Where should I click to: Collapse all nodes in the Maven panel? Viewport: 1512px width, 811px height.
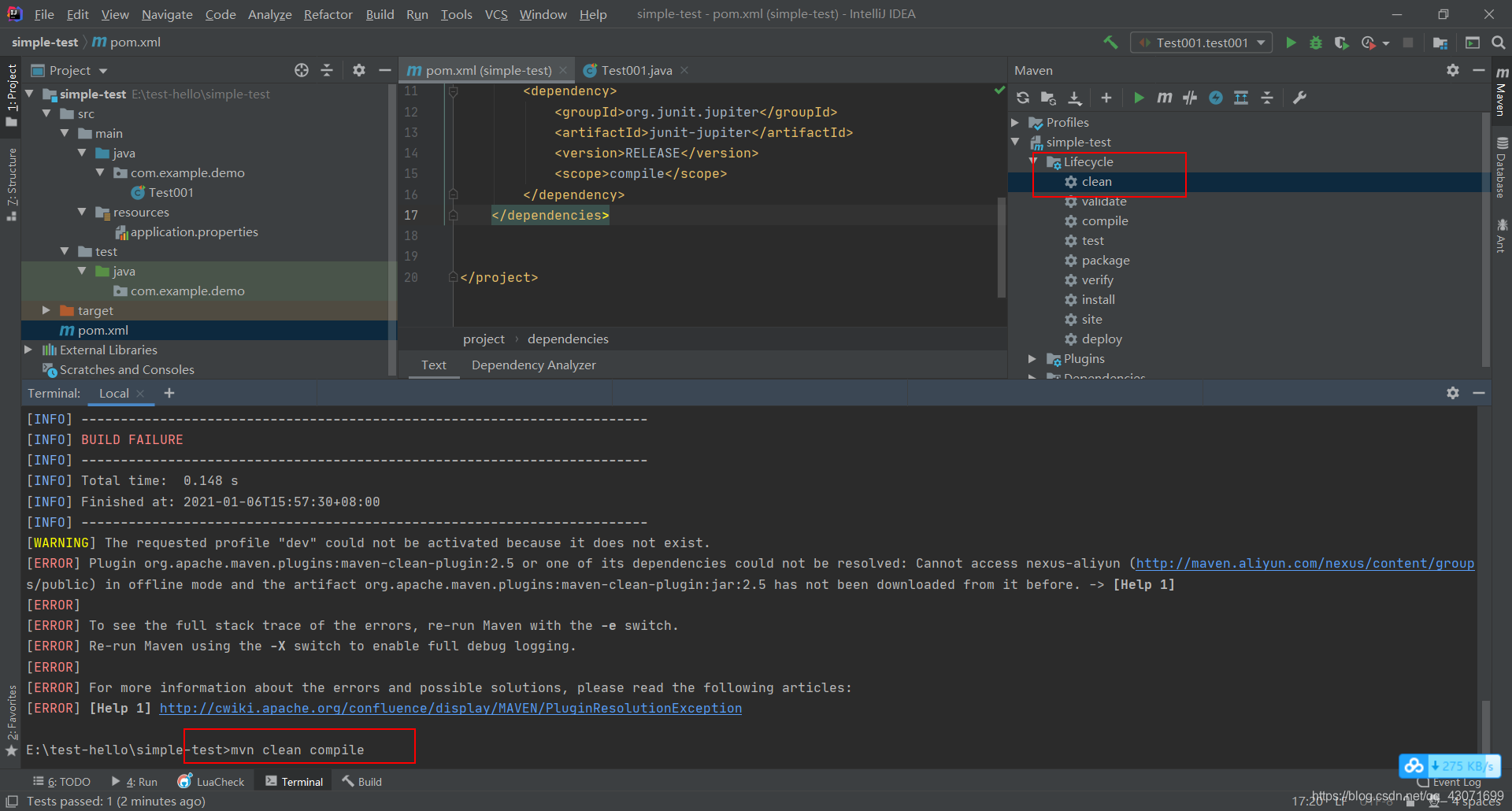pyautogui.click(x=1267, y=98)
